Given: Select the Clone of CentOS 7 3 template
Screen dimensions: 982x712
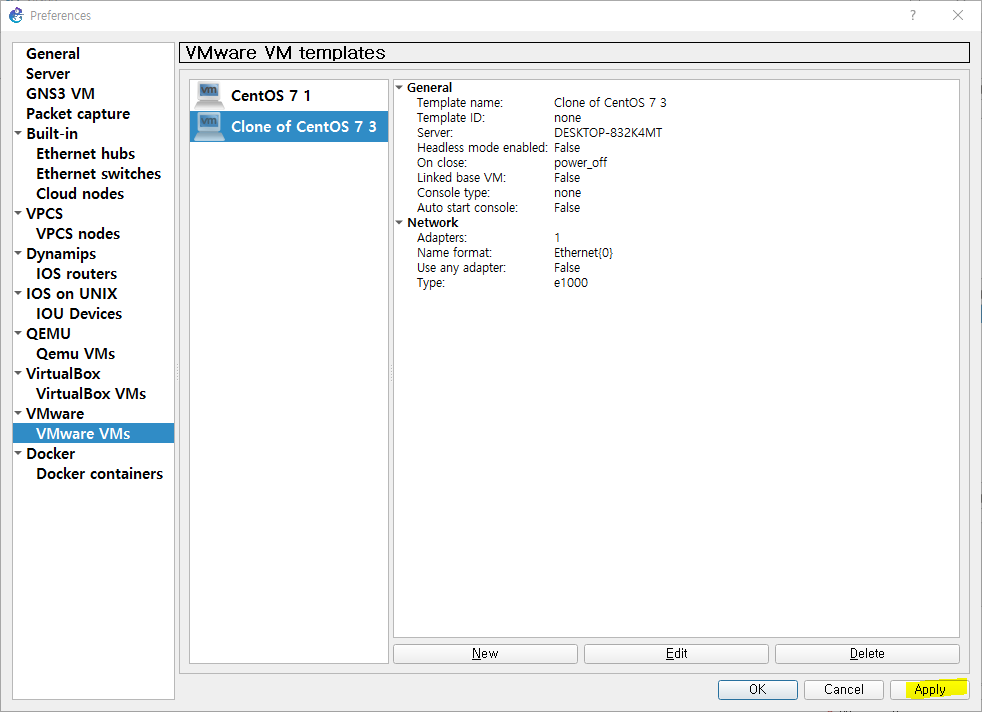Looking at the screenshot, I should click(x=289, y=126).
